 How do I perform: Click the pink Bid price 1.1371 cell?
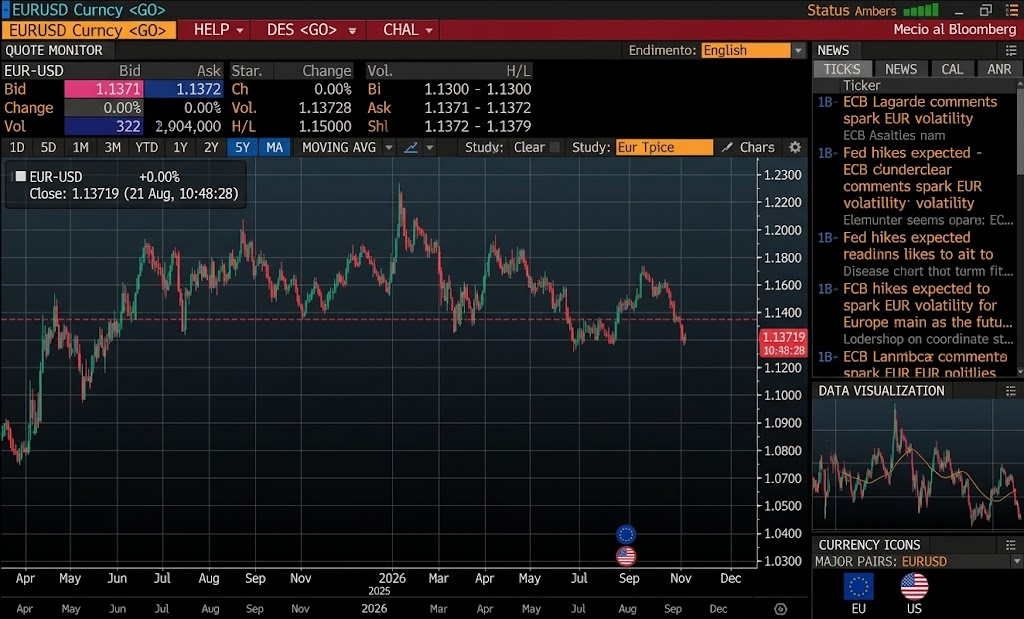pos(104,89)
